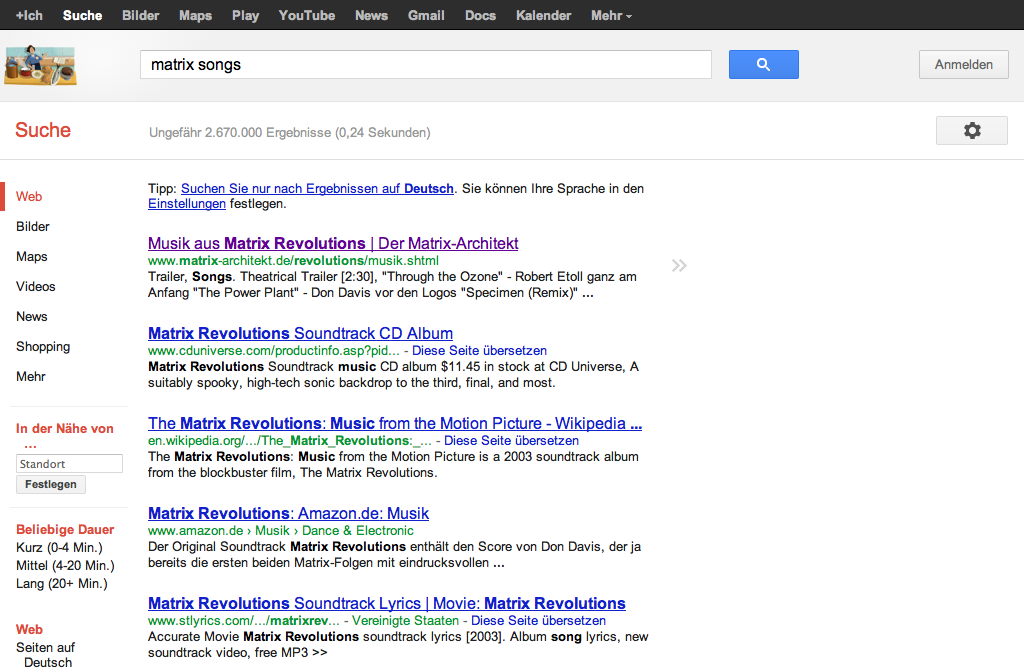
Task: Open News in the top bar
Action: click(372, 15)
